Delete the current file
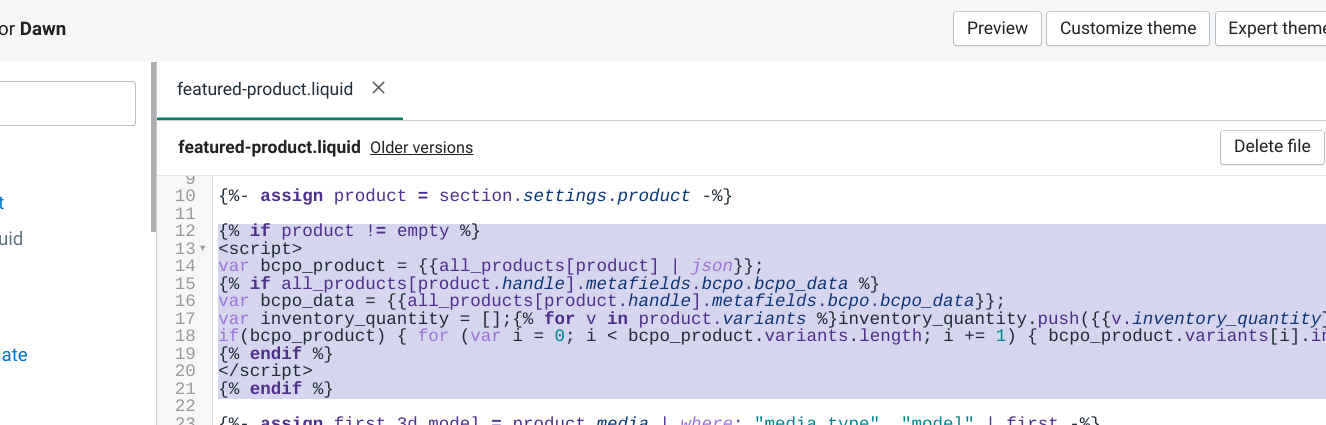The image size is (1326, 425). coord(1272,147)
